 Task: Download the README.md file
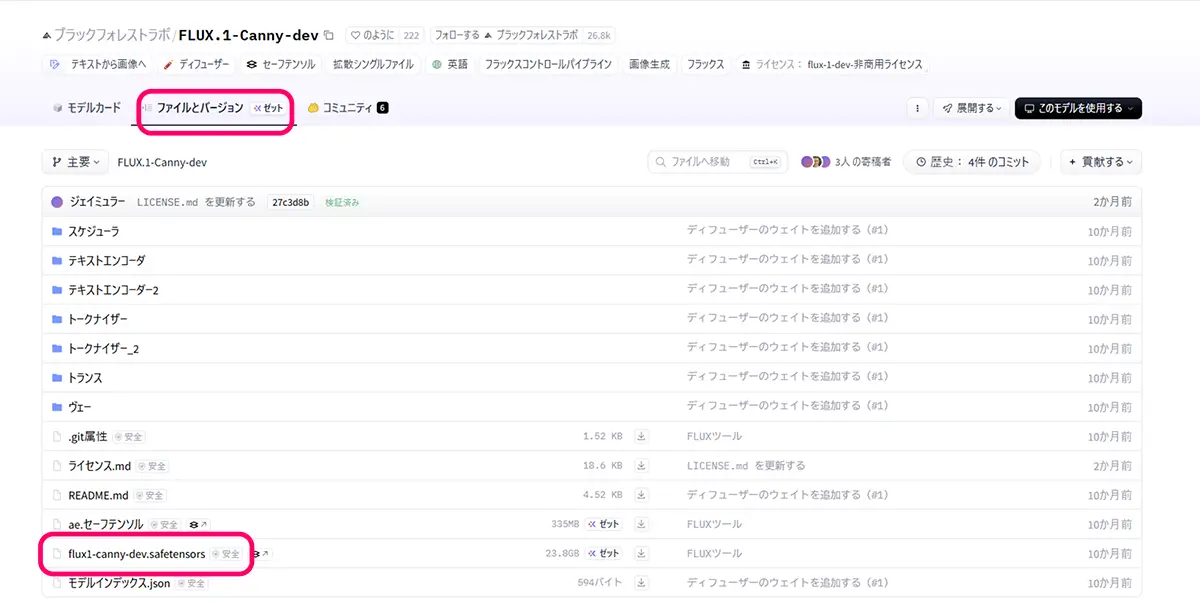coord(642,495)
